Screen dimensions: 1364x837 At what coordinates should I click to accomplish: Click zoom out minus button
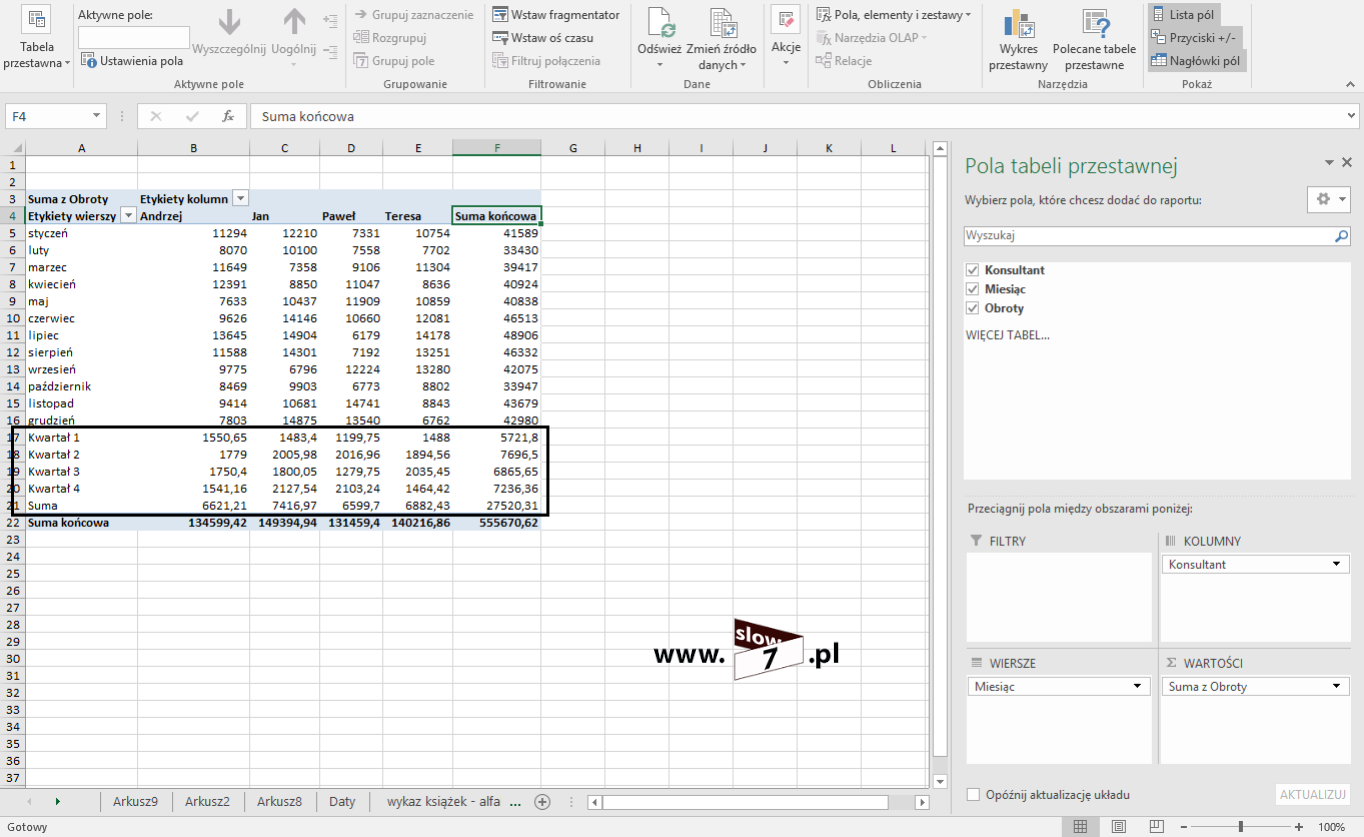(x=1186, y=827)
